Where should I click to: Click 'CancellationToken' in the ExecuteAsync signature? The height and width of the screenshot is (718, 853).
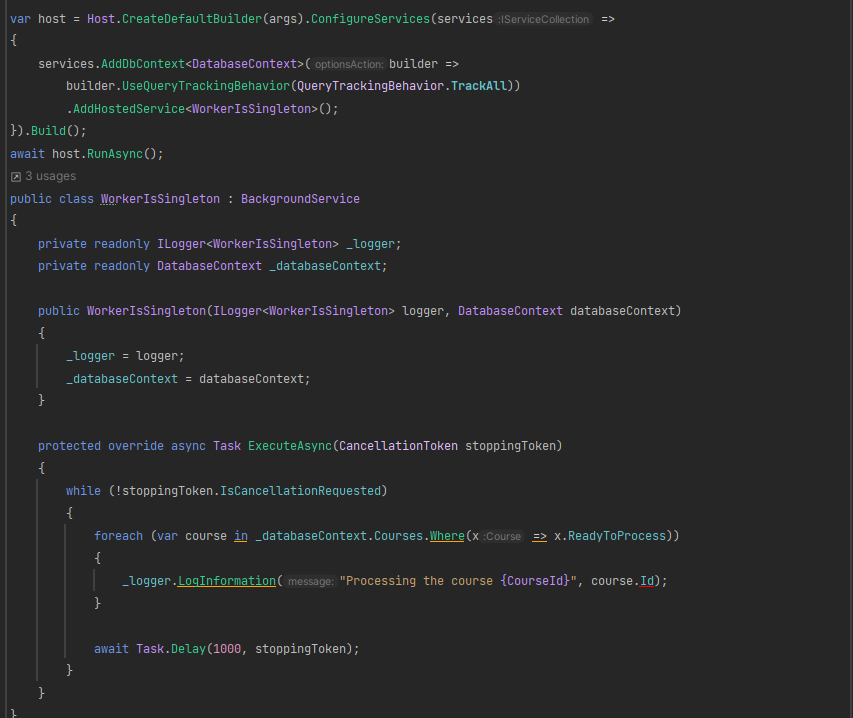(x=398, y=446)
